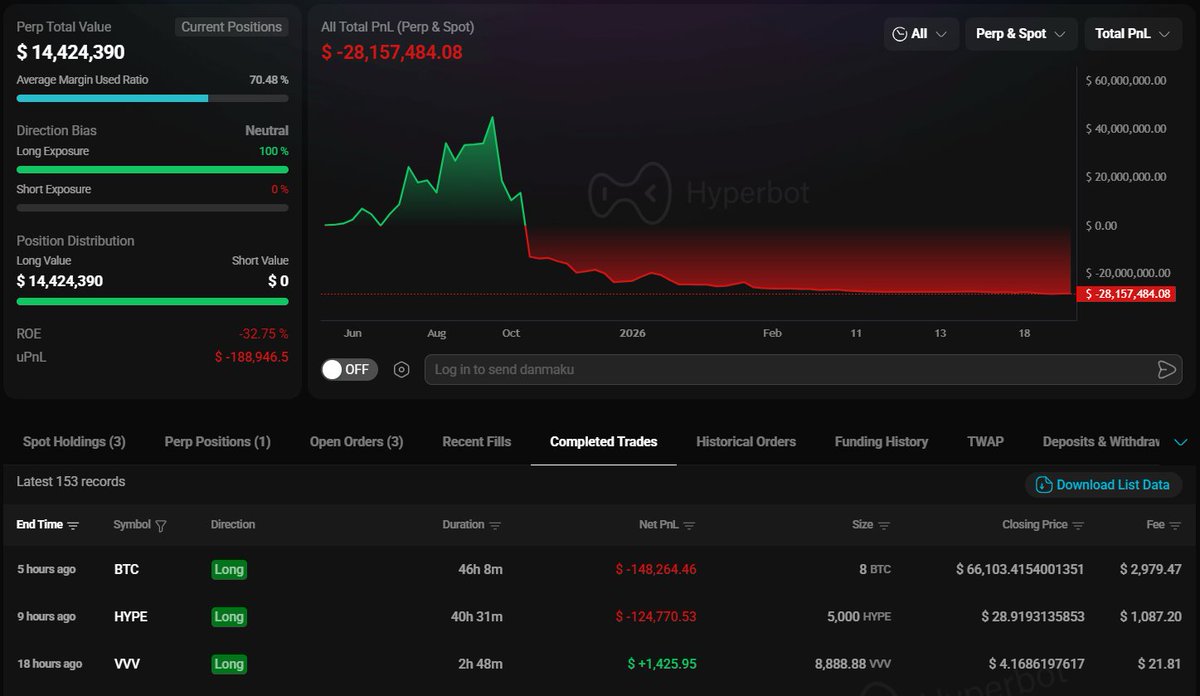Open the Perp & Spot dropdown
This screenshot has width=1200, height=696.
tap(1021, 34)
